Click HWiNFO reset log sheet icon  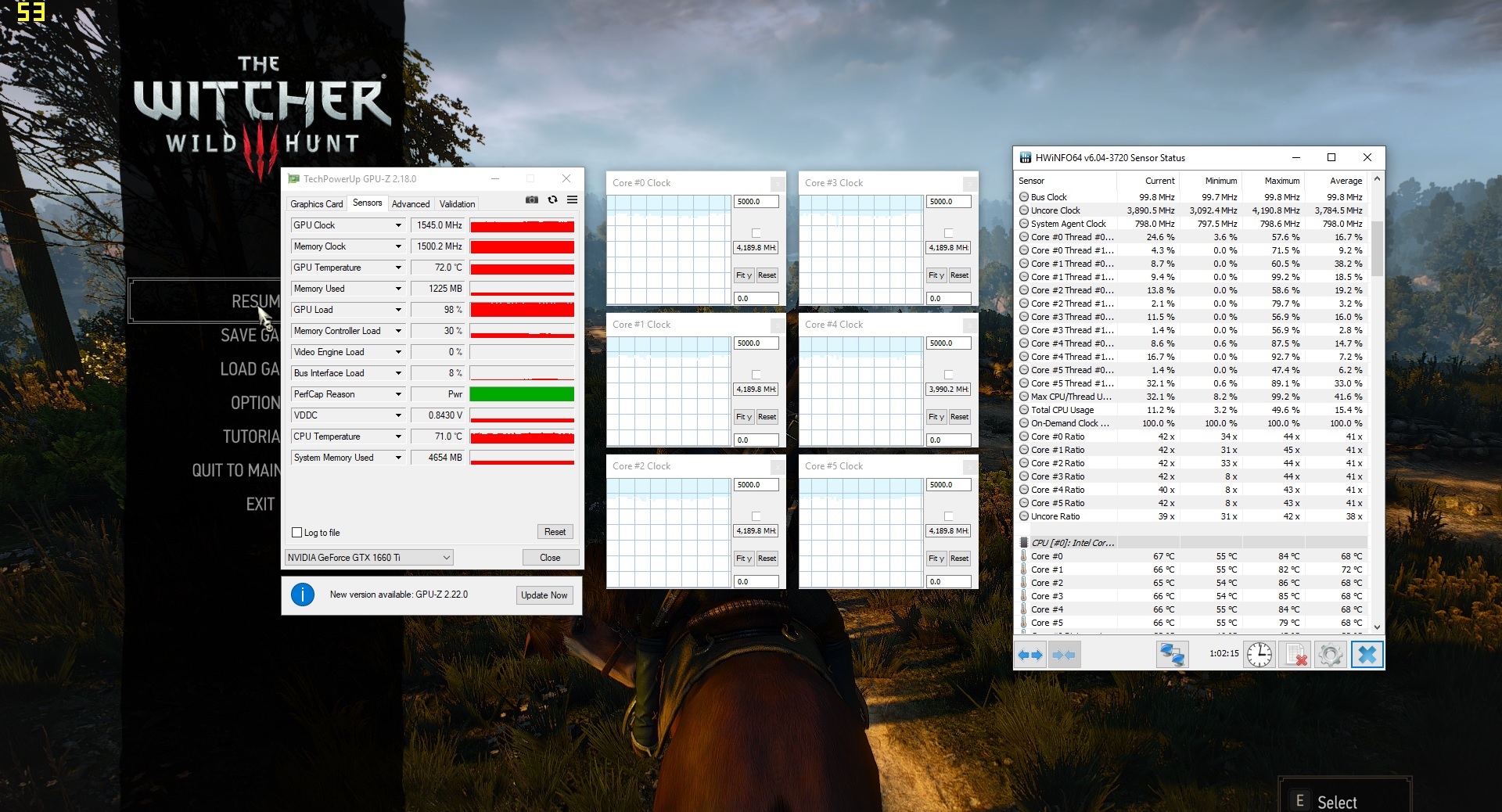click(x=1295, y=655)
